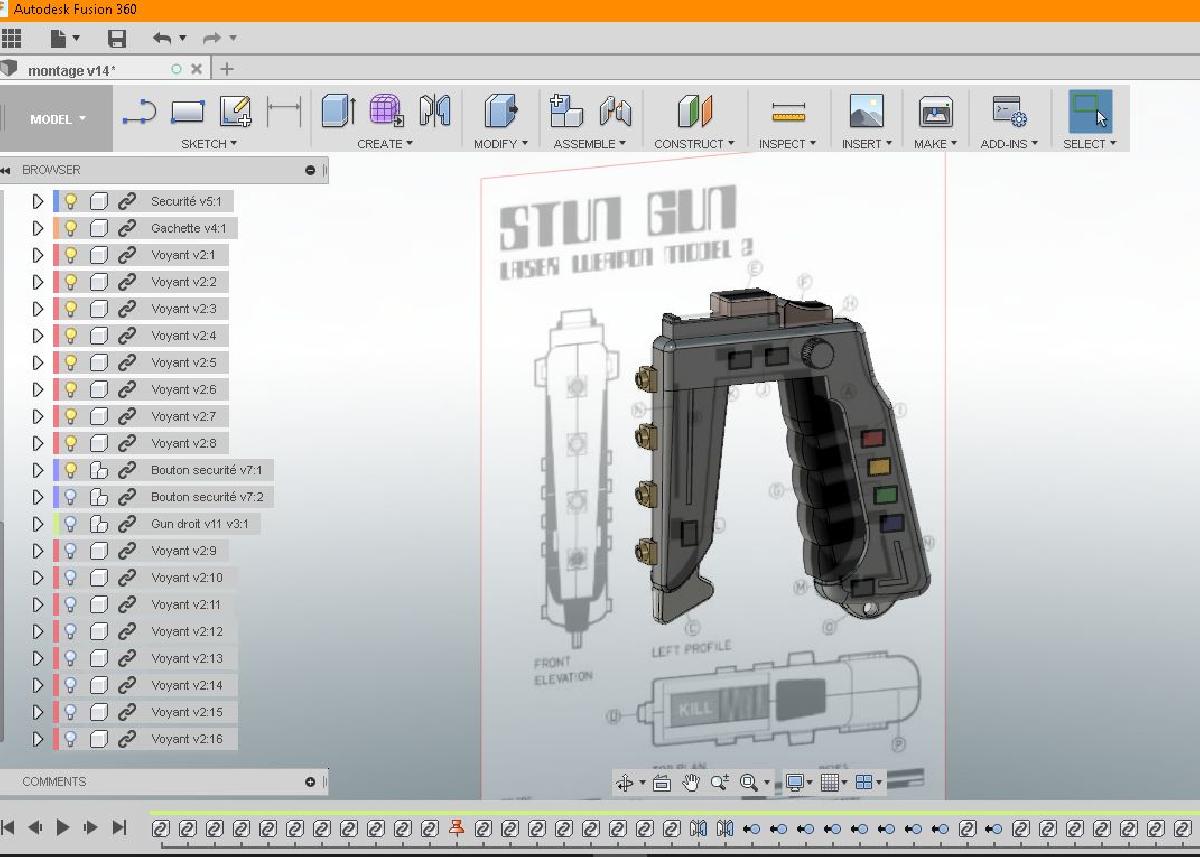Select the Press Pull modify tool

point(500,111)
